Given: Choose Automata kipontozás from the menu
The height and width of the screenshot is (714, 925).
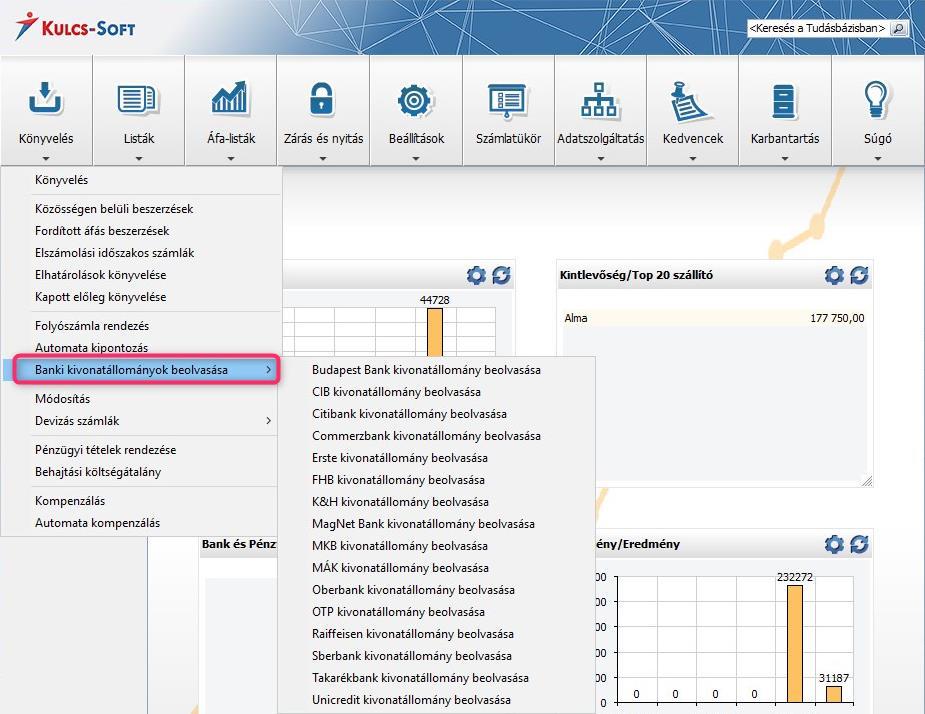Looking at the screenshot, I should (x=140, y=348).
